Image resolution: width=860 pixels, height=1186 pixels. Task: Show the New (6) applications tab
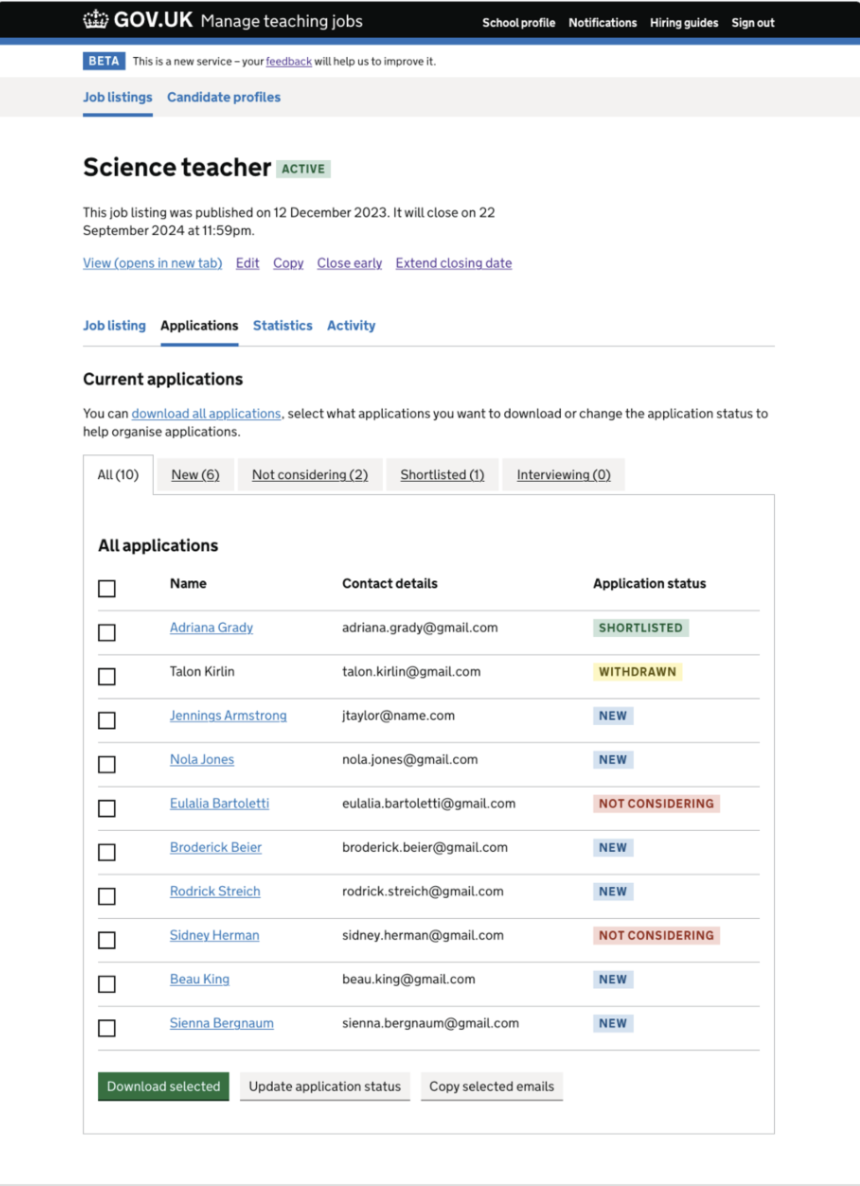195,475
